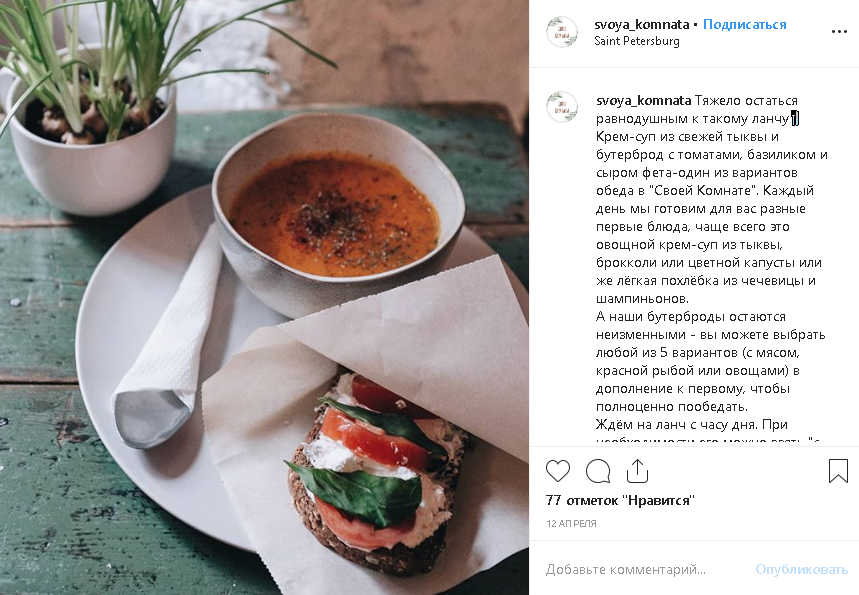Image resolution: width=859 pixels, height=595 pixels.
Task: Open the three-dot more options menu
Action: click(839, 32)
